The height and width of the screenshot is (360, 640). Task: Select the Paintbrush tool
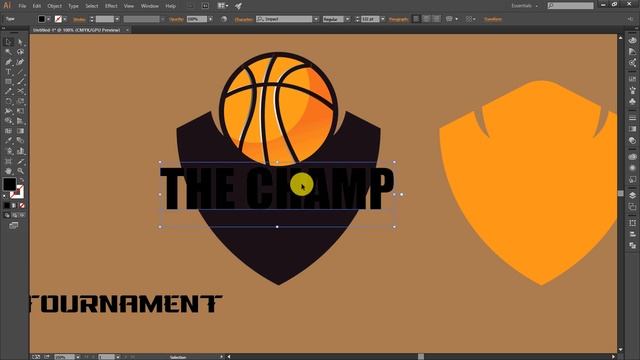point(20,82)
